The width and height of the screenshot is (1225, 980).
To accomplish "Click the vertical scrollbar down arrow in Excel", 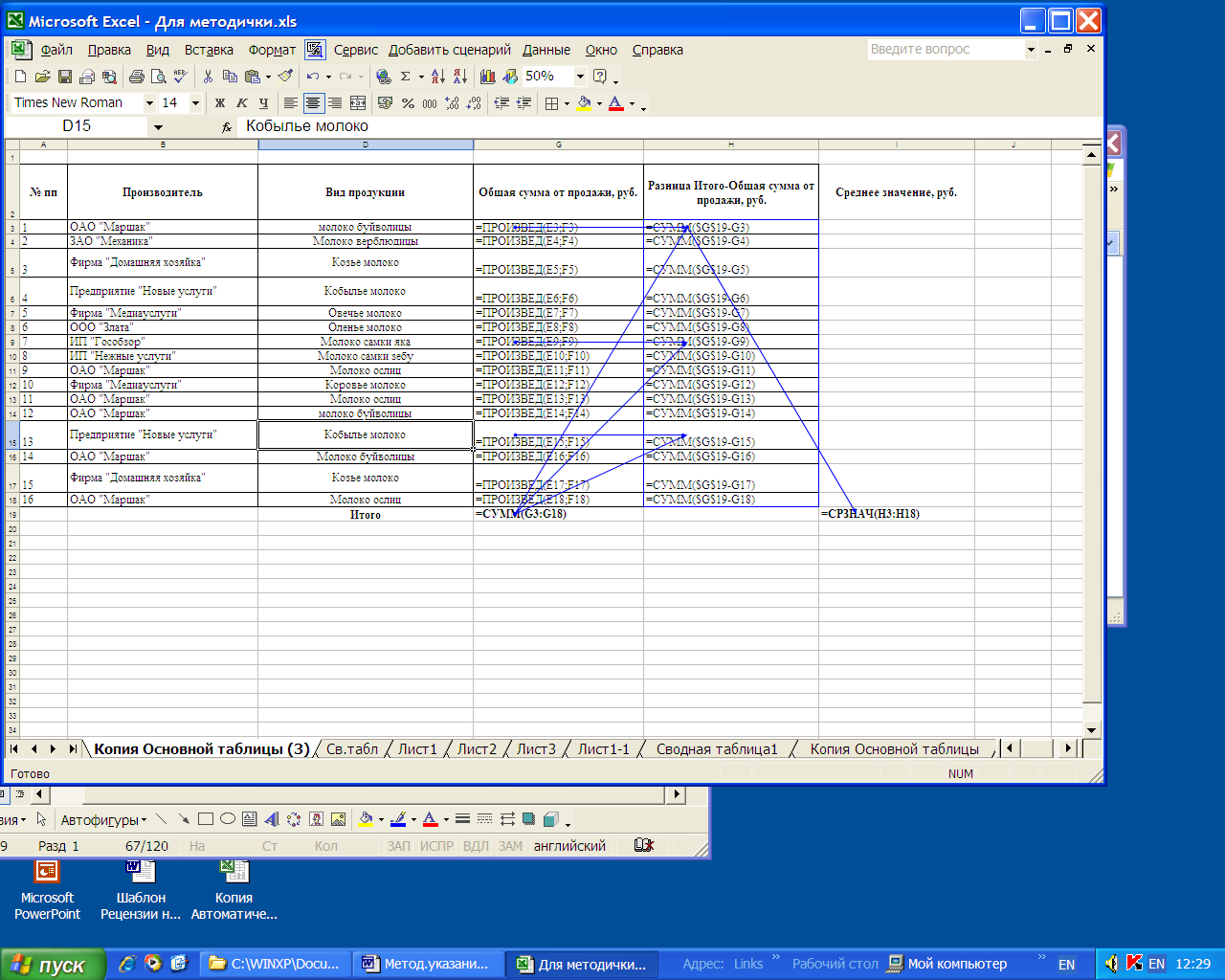I will tap(1092, 729).
